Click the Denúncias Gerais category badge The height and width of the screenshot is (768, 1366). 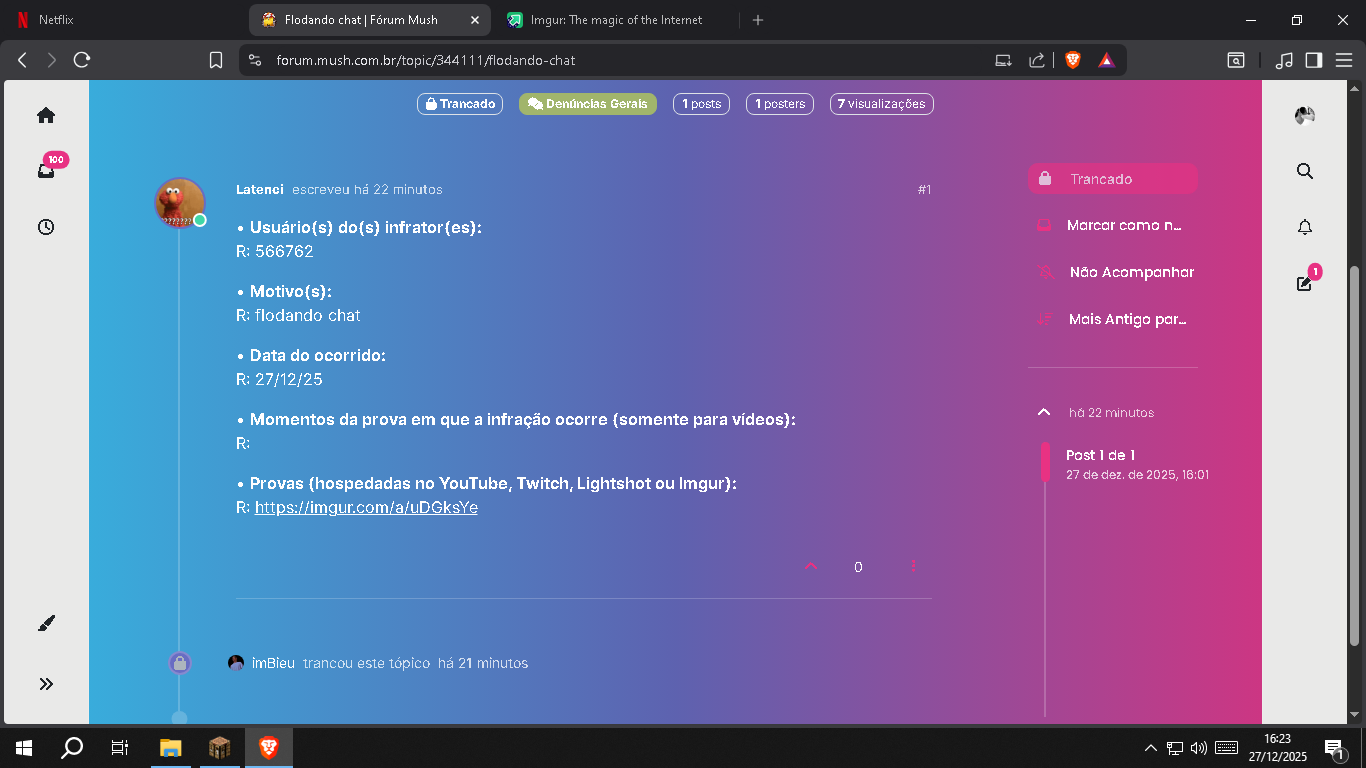[587, 103]
